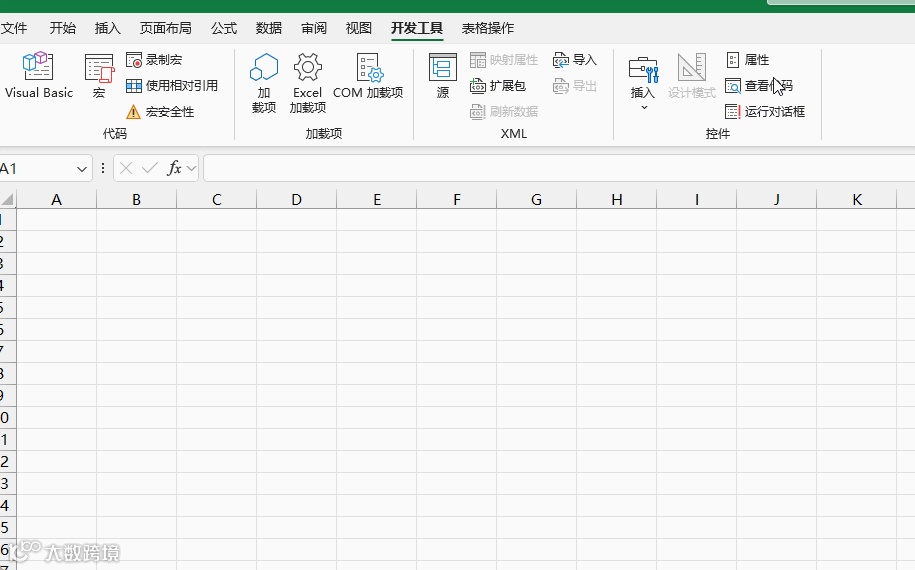The image size is (915, 570).
Task: Select column H header
Action: [x=616, y=200]
